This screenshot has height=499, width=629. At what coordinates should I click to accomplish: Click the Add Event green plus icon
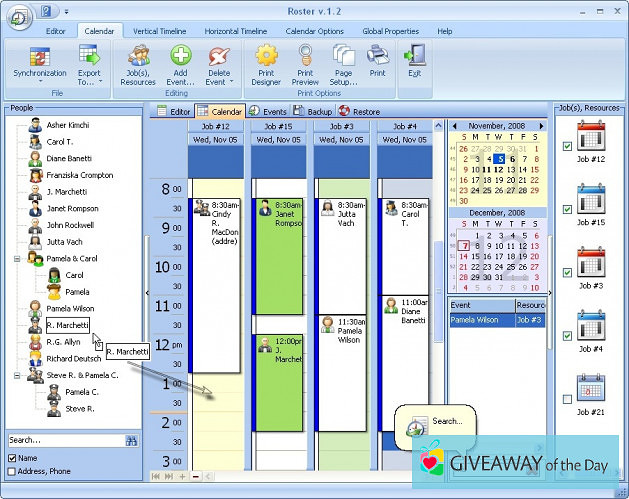coord(180,56)
